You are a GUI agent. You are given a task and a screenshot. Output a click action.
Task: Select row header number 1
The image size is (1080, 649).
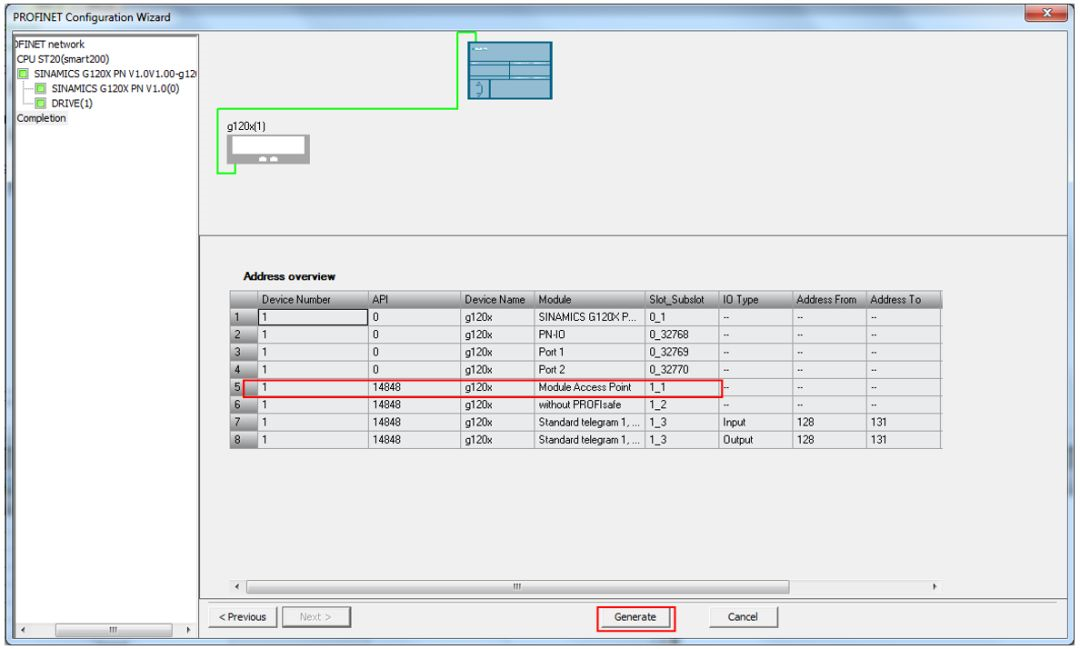pos(244,318)
